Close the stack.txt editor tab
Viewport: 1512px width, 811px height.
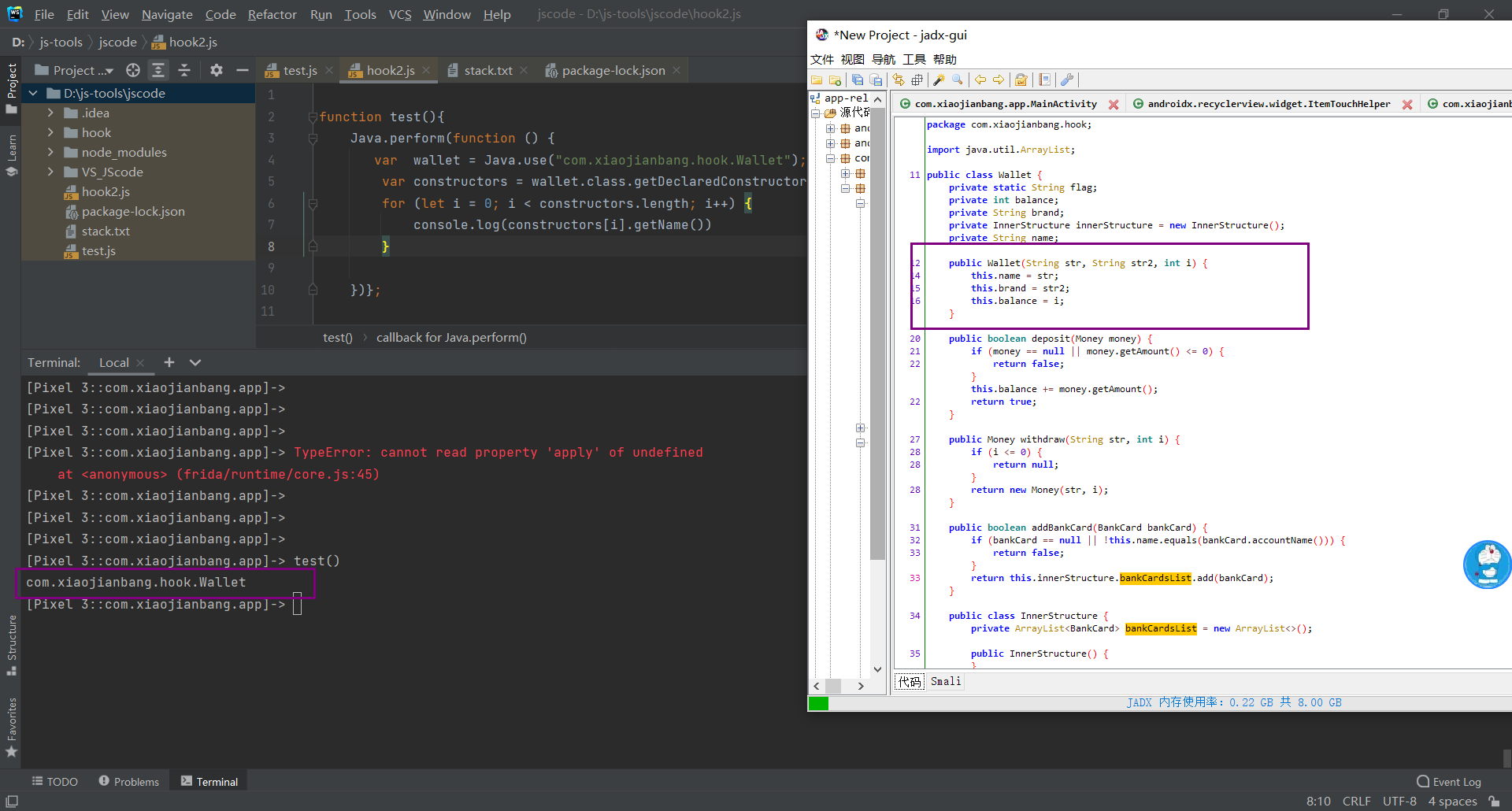coord(524,70)
